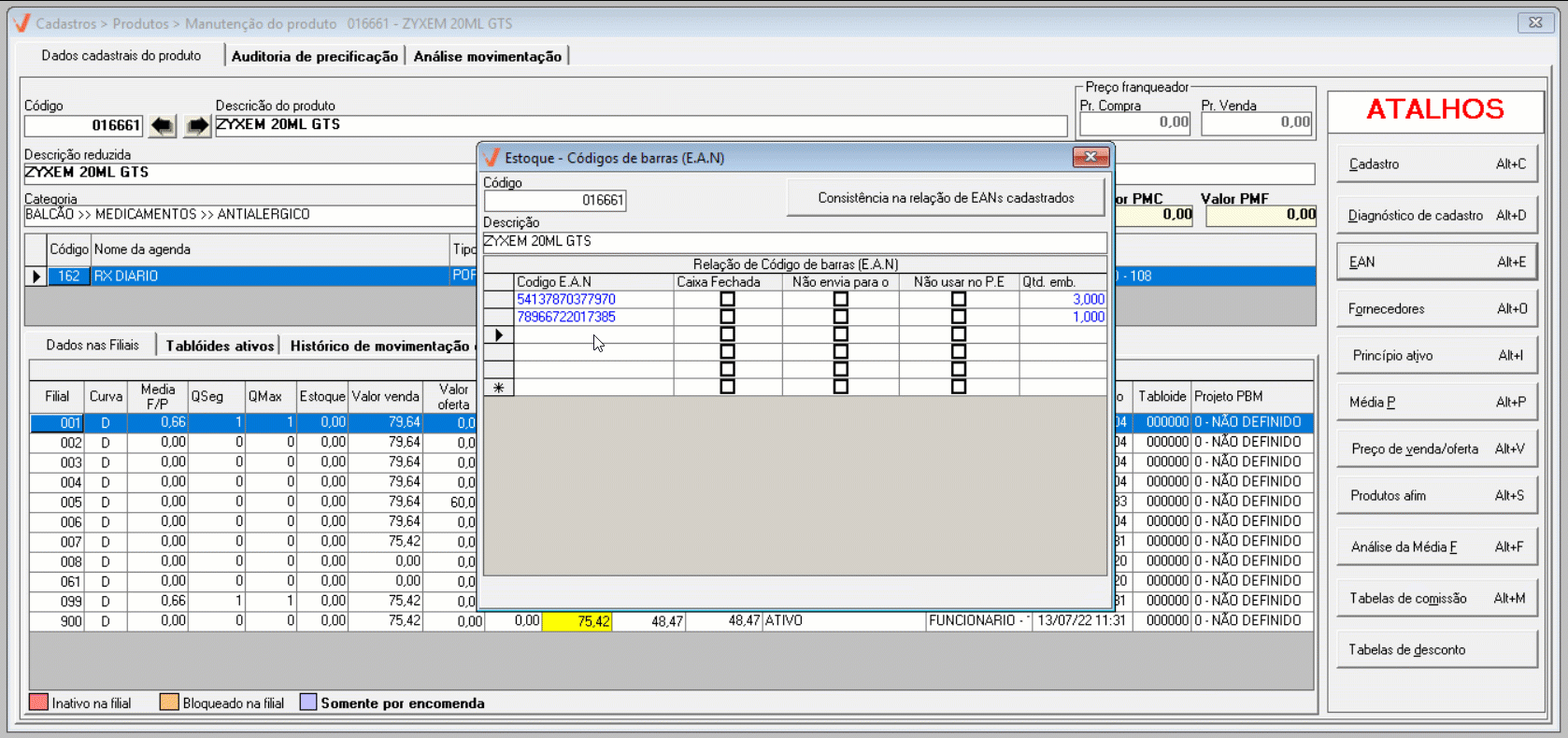The height and width of the screenshot is (738, 1568).
Task: Open the Análise movimentação tab
Action: pyautogui.click(x=488, y=57)
